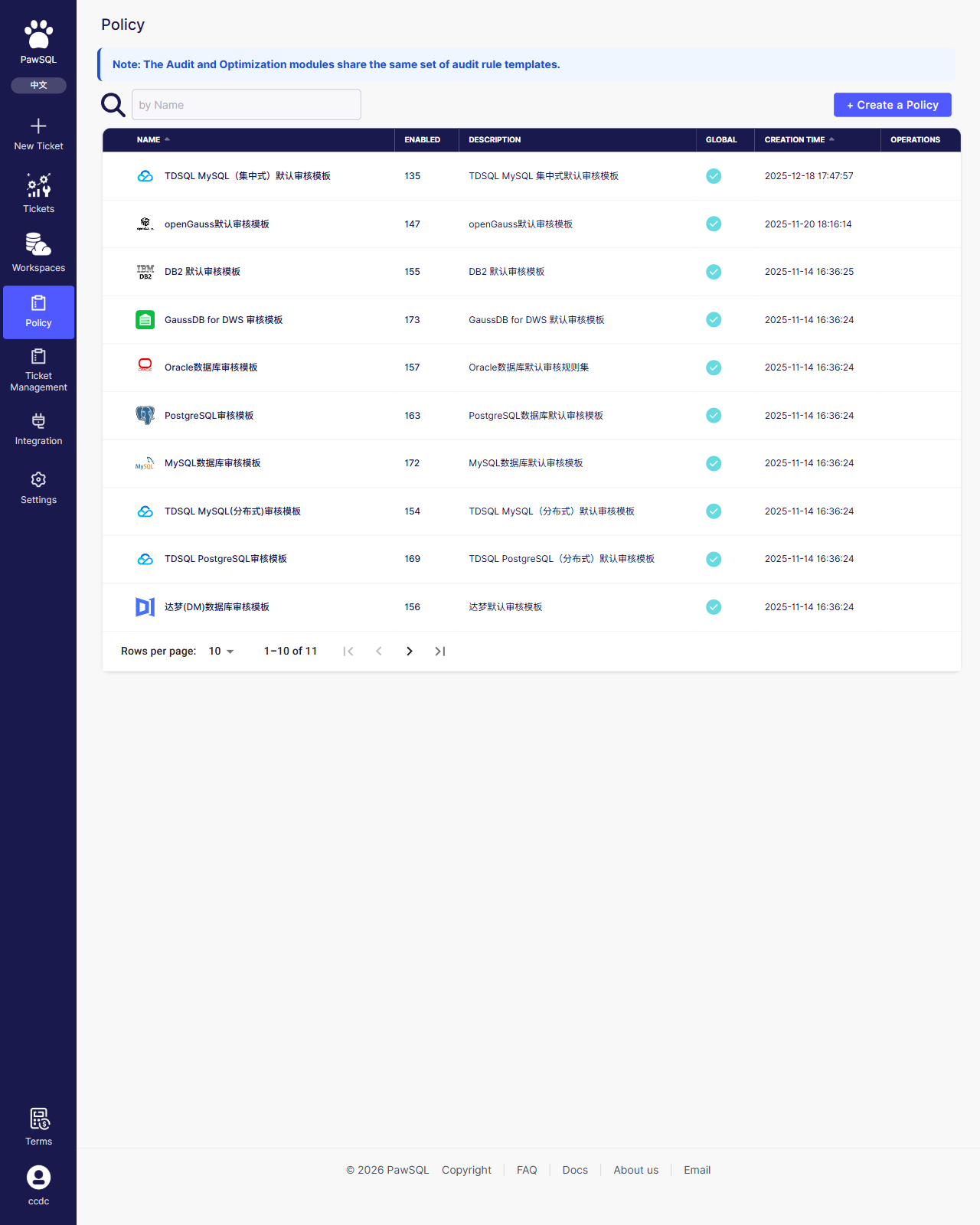Open the MySQL数据库审核模板 policy name
Screen dimensions: 980x1225
(213, 463)
